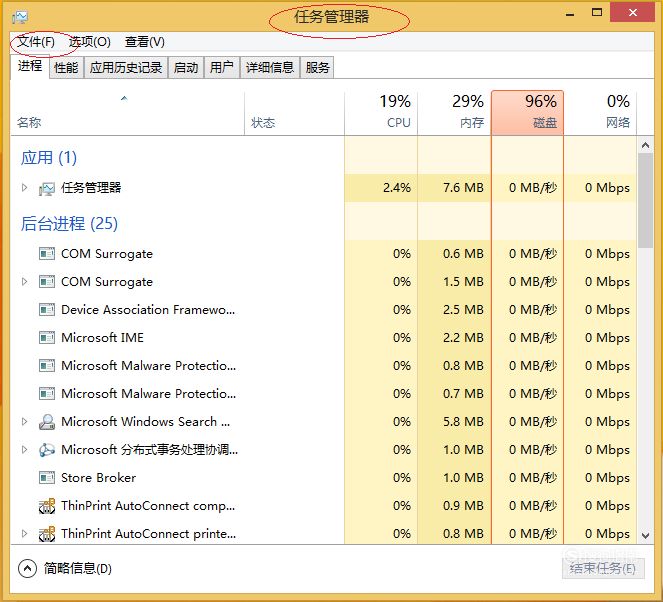Click the ThinPrint AutoConnect comp icon
The height and width of the screenshot is (602, 663).
click(x=47, y=506)
